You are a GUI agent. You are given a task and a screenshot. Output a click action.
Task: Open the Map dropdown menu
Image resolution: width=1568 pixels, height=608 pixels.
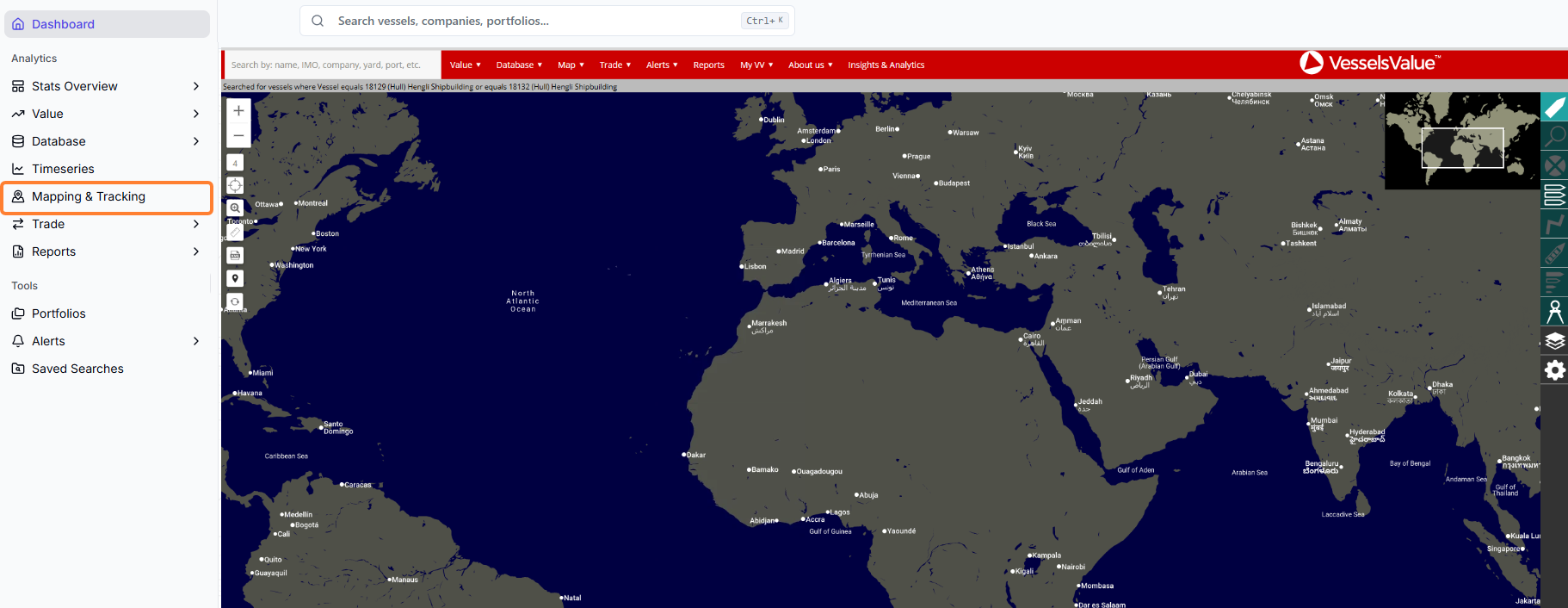point(571,65)
